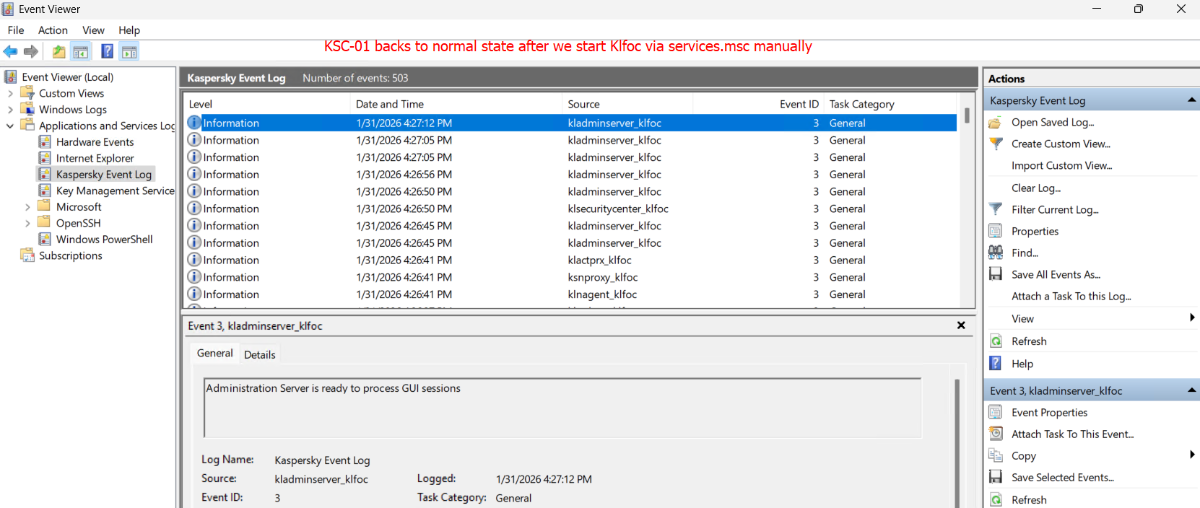Screen dimensions: 1200x508
Task: Sort by the Source column header
Action: point(627,104)
